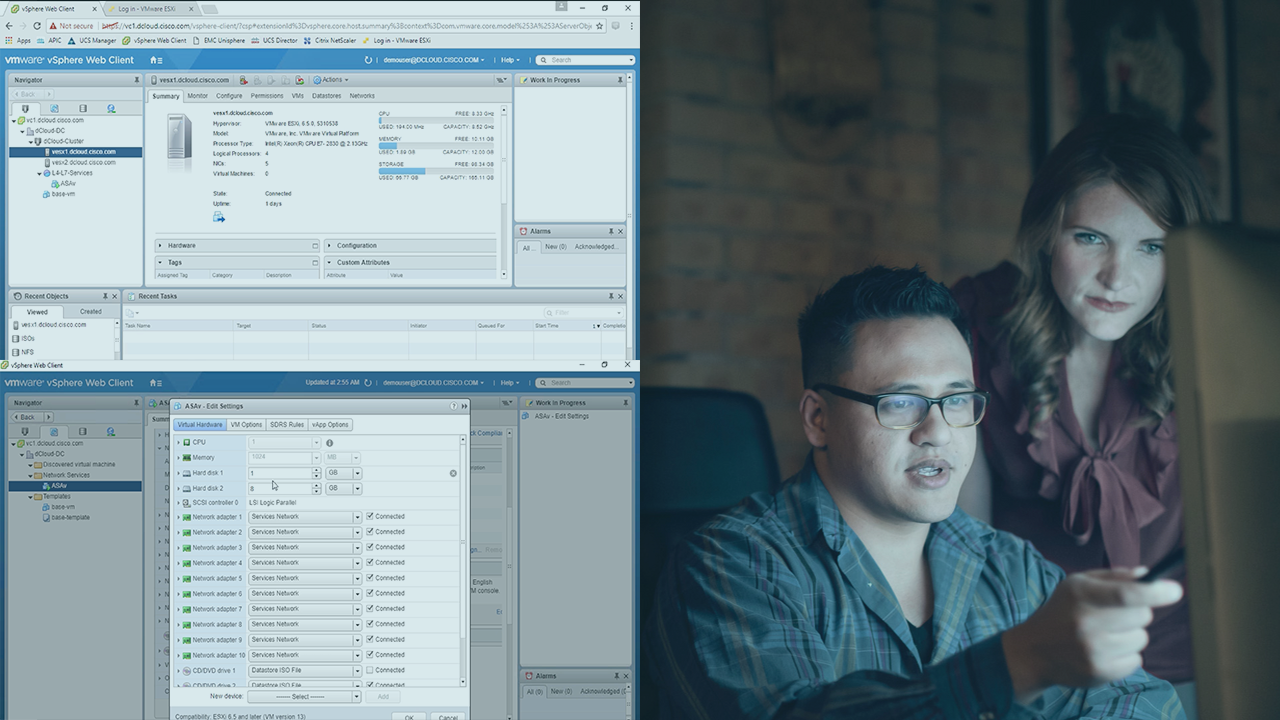Increase Hard disk 2 size with the up stepper
The height and width of the screenshot is (720, 1280).
316,486
